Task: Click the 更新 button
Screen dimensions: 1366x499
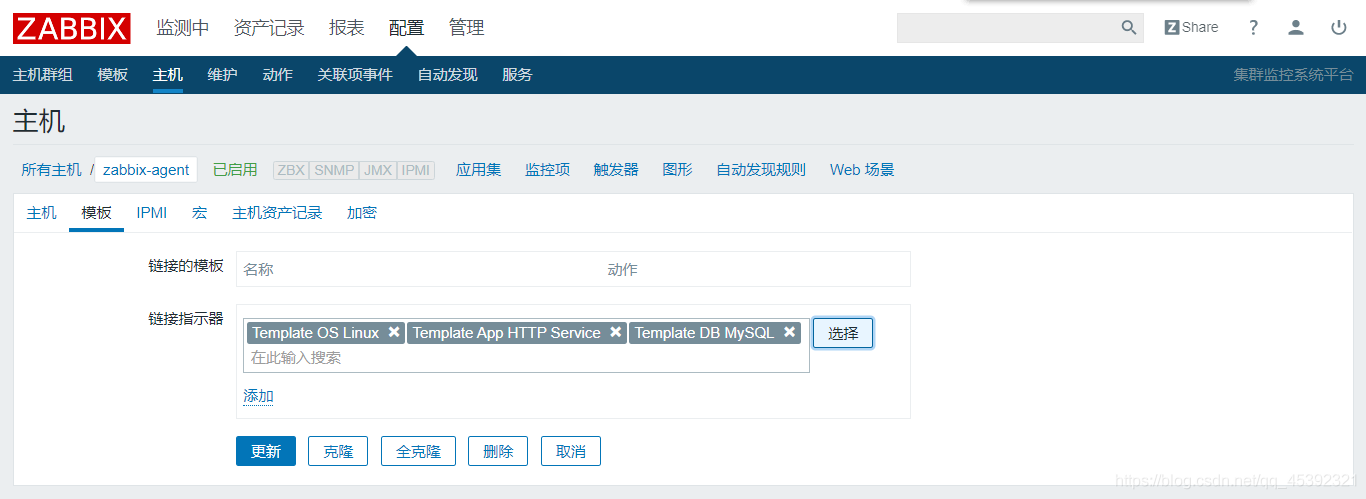Action: tap(266, 451)
